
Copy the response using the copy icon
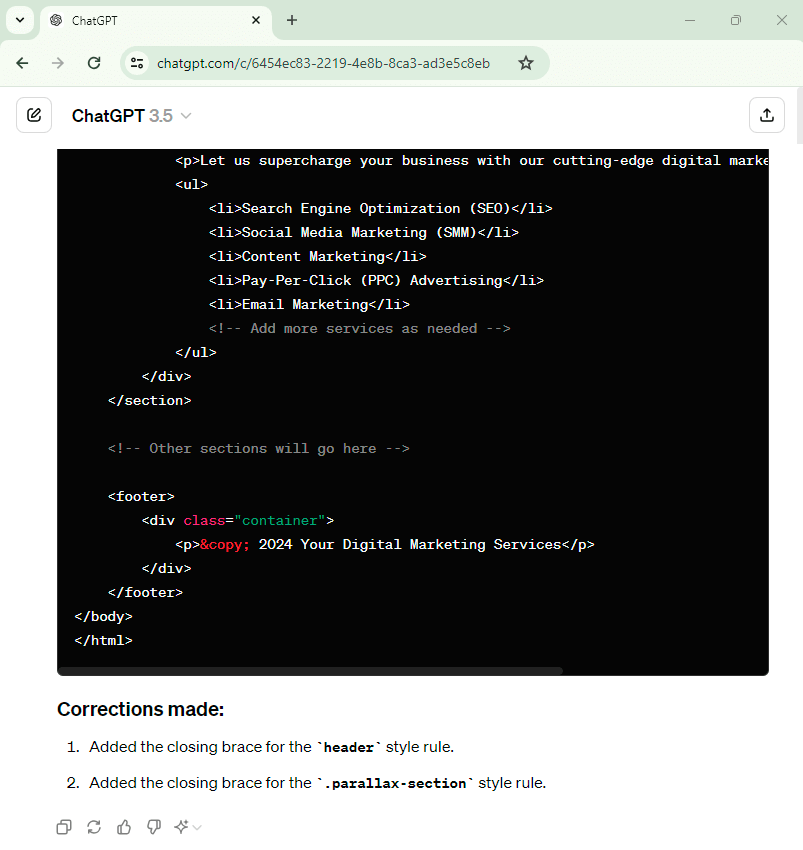64,827
